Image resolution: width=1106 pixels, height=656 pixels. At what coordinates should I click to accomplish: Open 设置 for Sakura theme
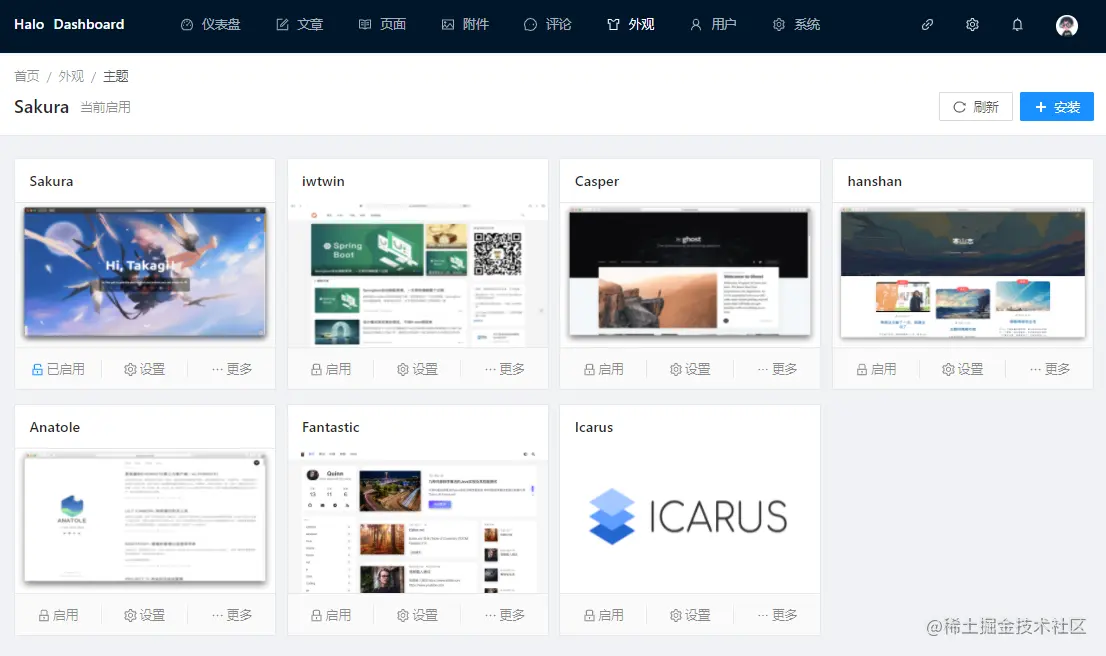tap(145, 369)
